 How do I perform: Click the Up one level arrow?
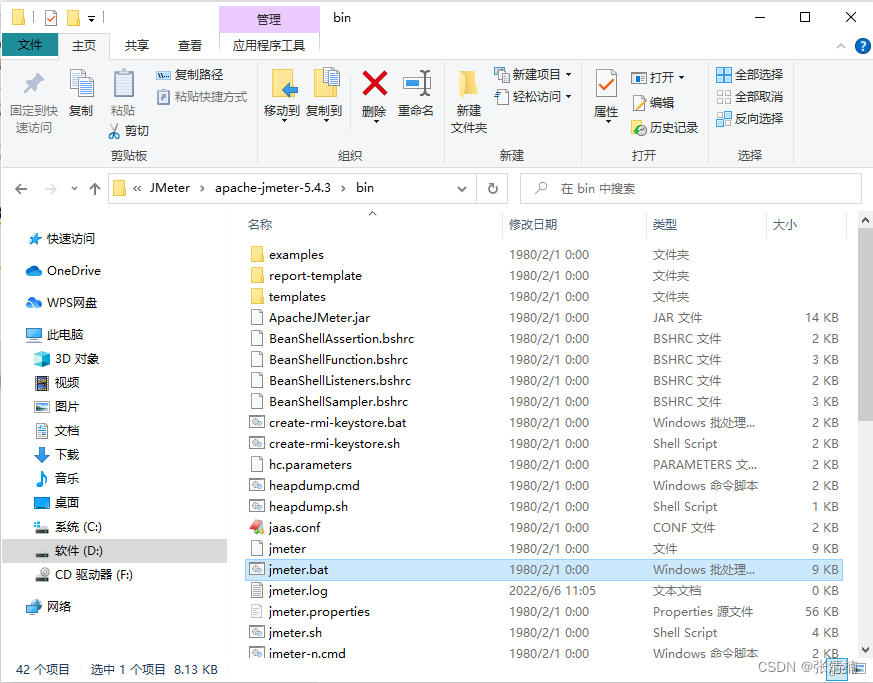pyautogui.click(x=95, y=189)
